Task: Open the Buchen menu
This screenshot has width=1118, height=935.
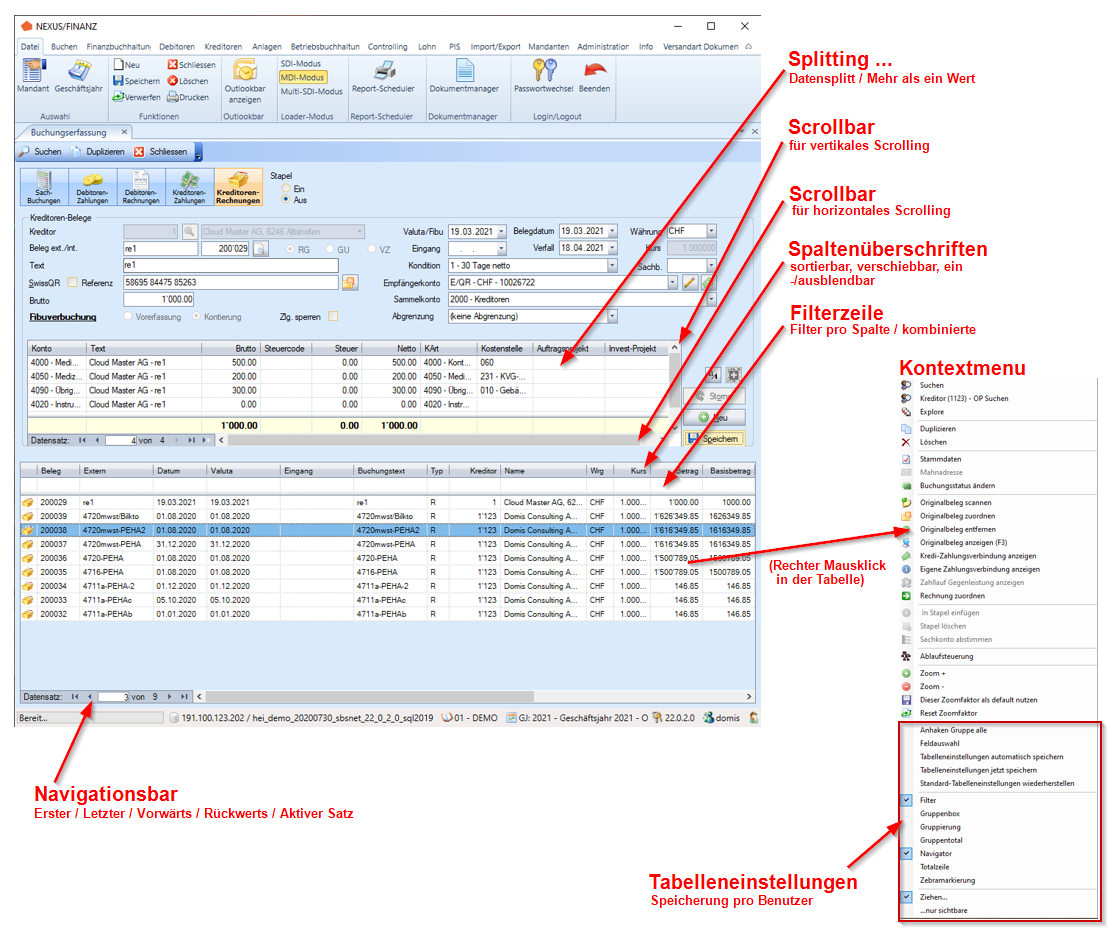Action: tap(64, 46)
